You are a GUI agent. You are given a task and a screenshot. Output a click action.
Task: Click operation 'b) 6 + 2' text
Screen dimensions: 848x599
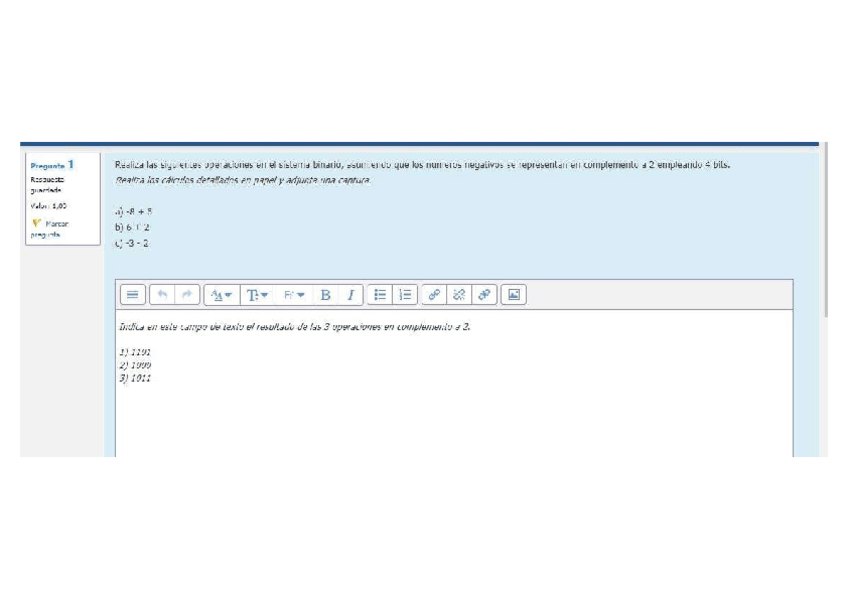point(132,227)
